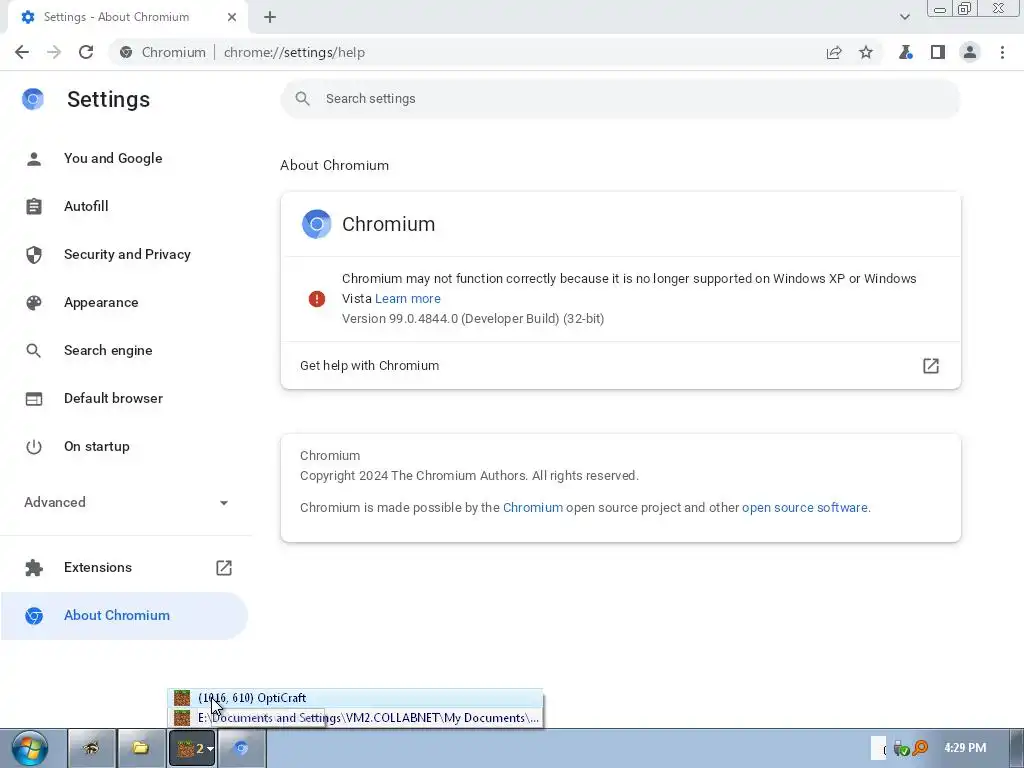The image size is (1024, 768).
Task: Open the experiments flask icon
Action: pos(906,52)
